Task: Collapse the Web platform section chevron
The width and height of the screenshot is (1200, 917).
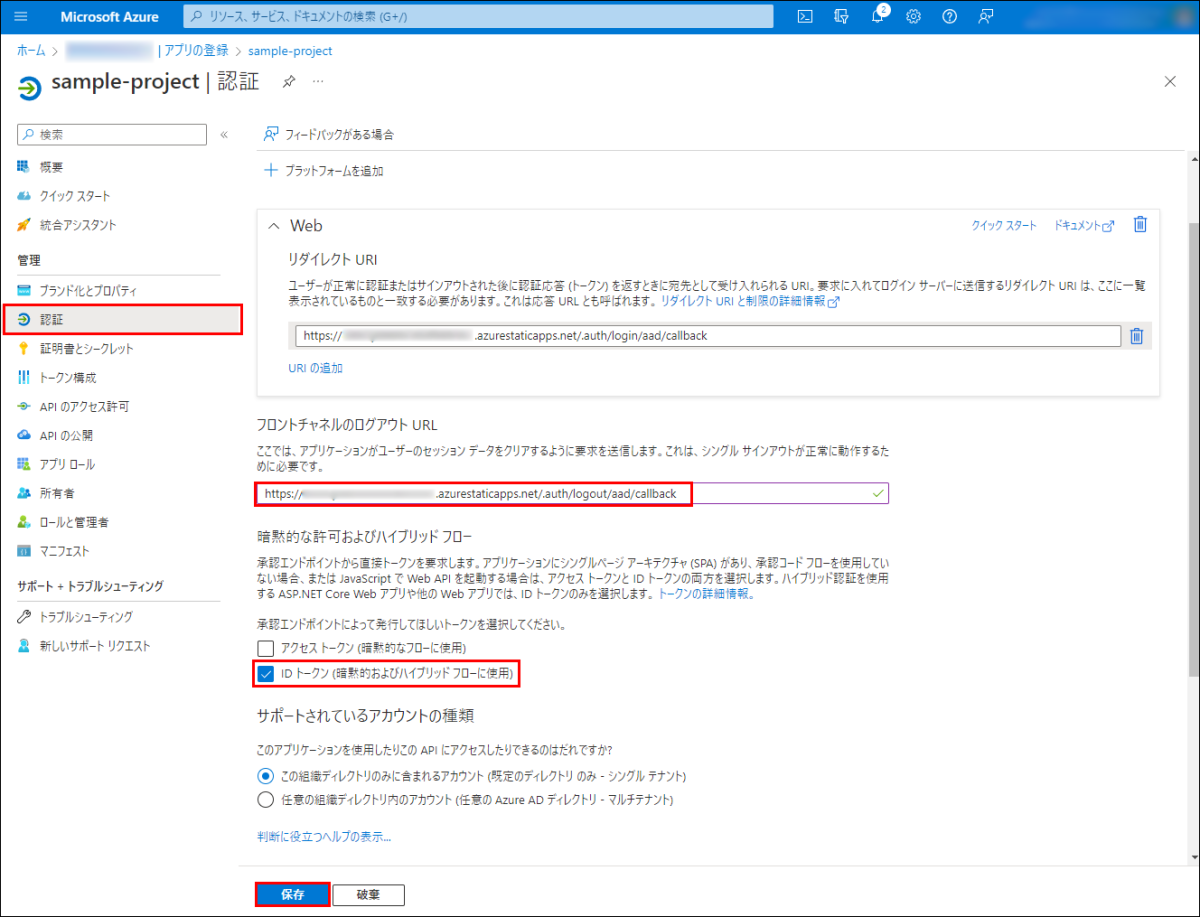Action: click(x=273, y=226)
